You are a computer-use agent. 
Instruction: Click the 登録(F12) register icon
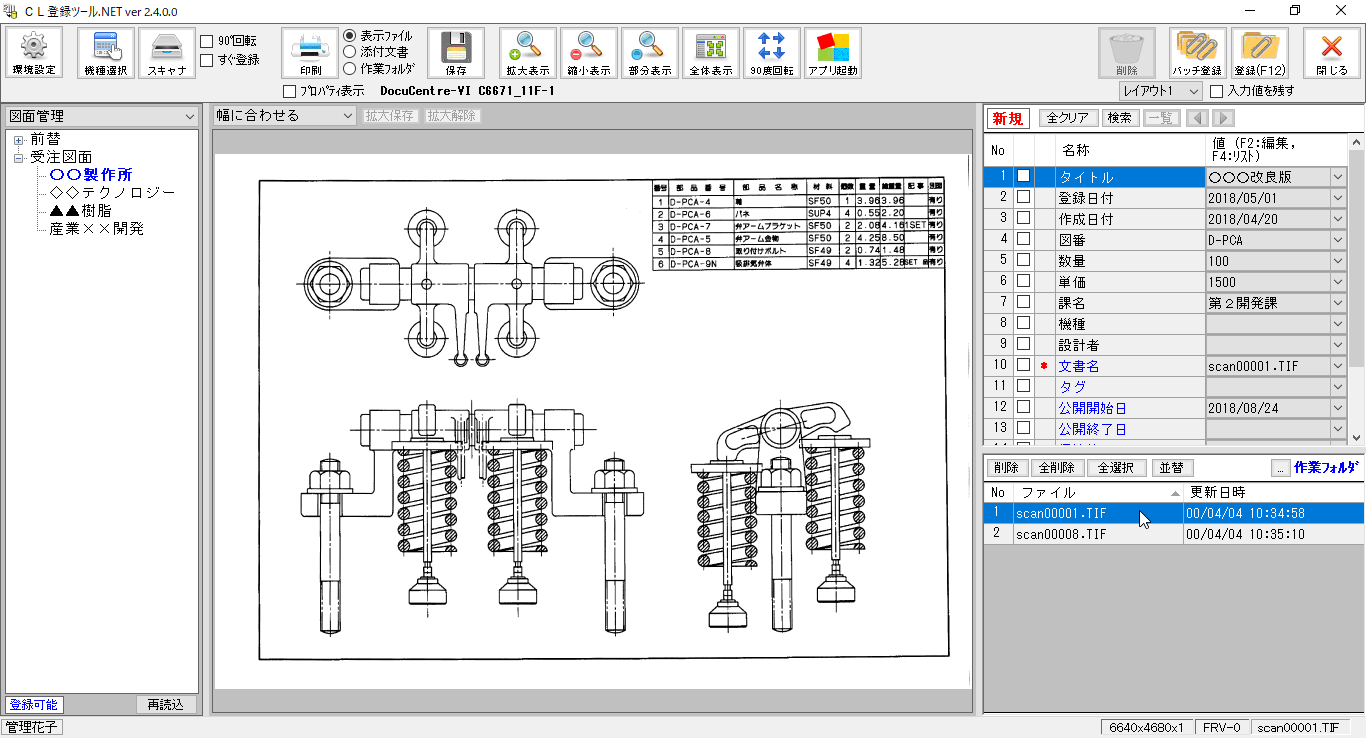[x=1260, y=53]
